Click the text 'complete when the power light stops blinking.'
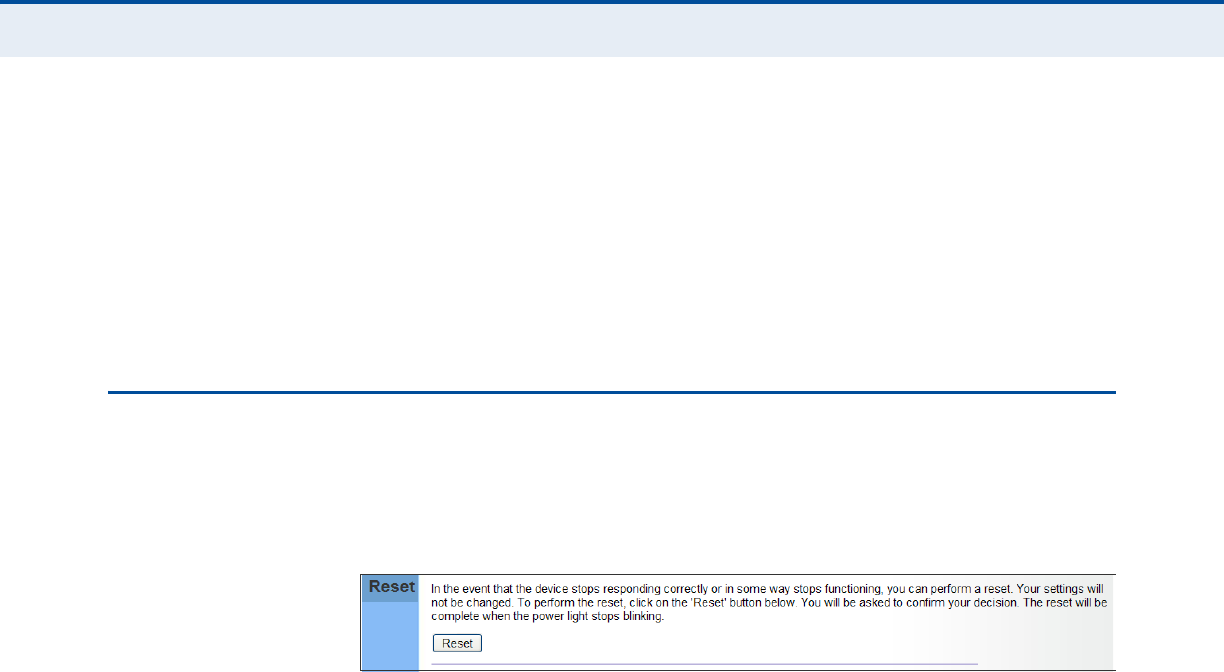This screenshot has height=672, width=1224. [x=548, y=617]
